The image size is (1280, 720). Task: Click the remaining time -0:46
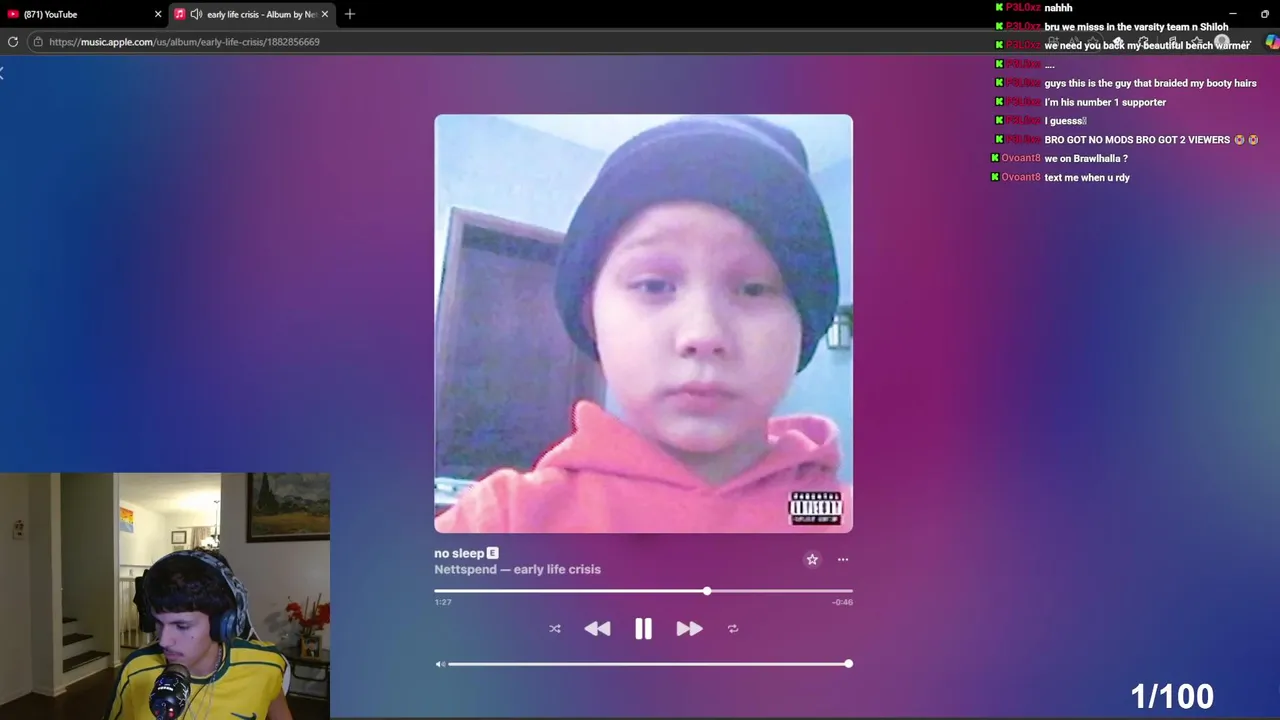point(842,602)
